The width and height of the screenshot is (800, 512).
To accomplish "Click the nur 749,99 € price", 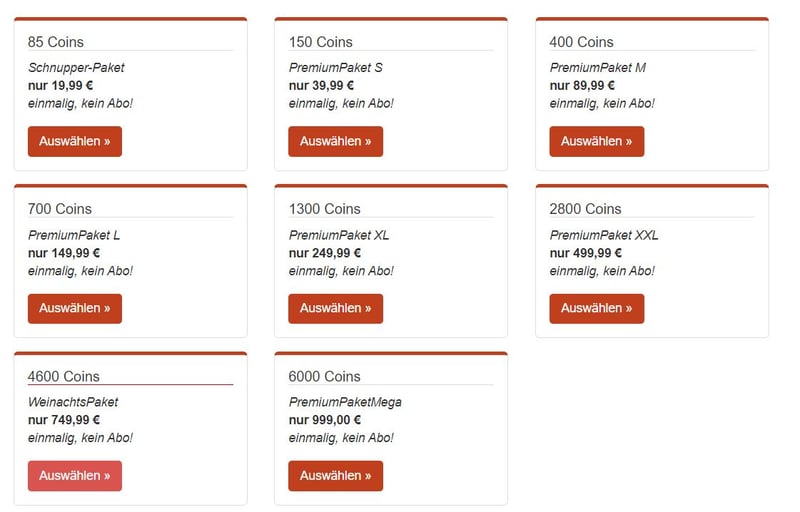I will click(x=64, y=420).
